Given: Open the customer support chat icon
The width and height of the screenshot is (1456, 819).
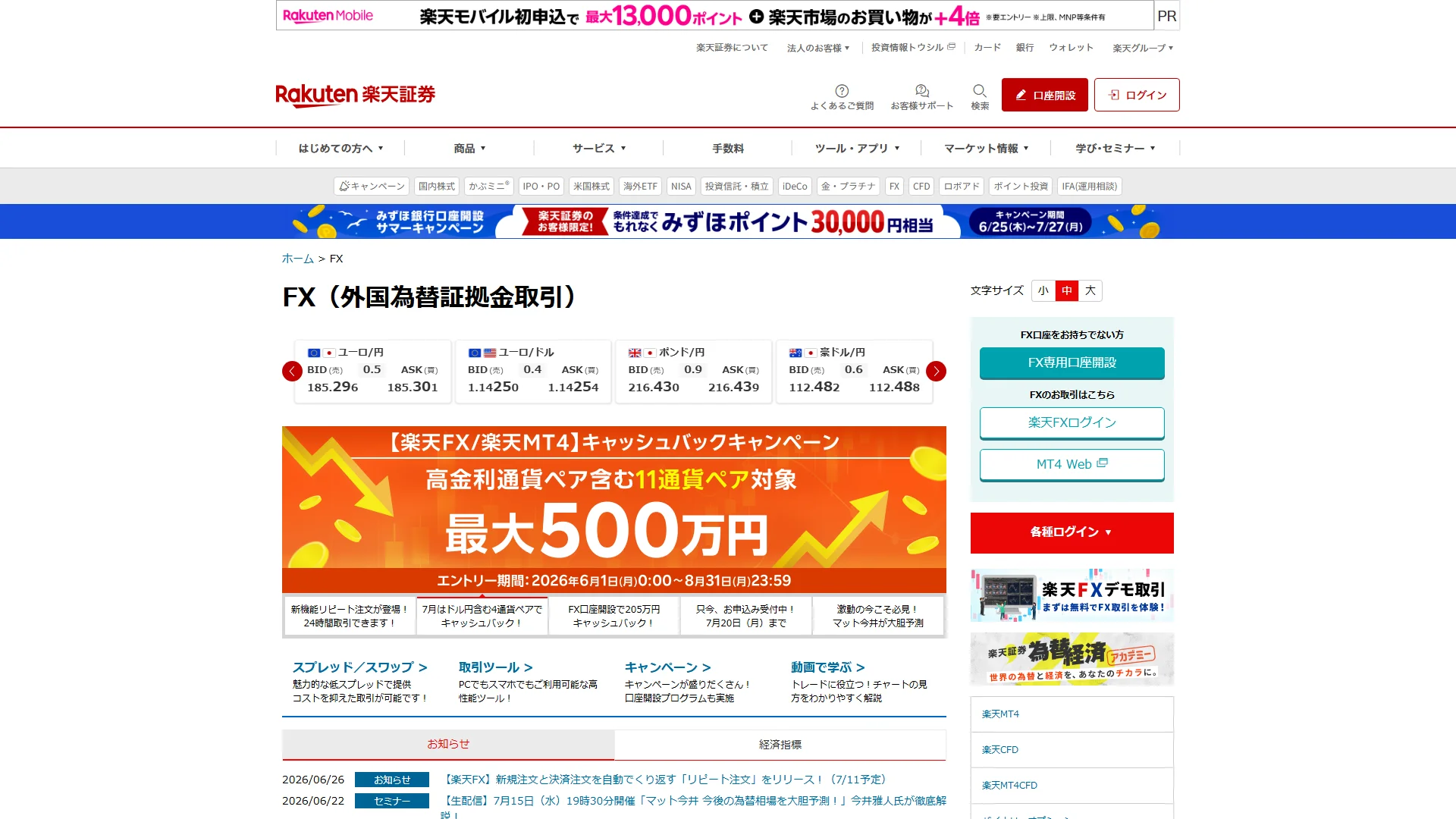Looking at the screenshot, I should [x=922, y=91].
